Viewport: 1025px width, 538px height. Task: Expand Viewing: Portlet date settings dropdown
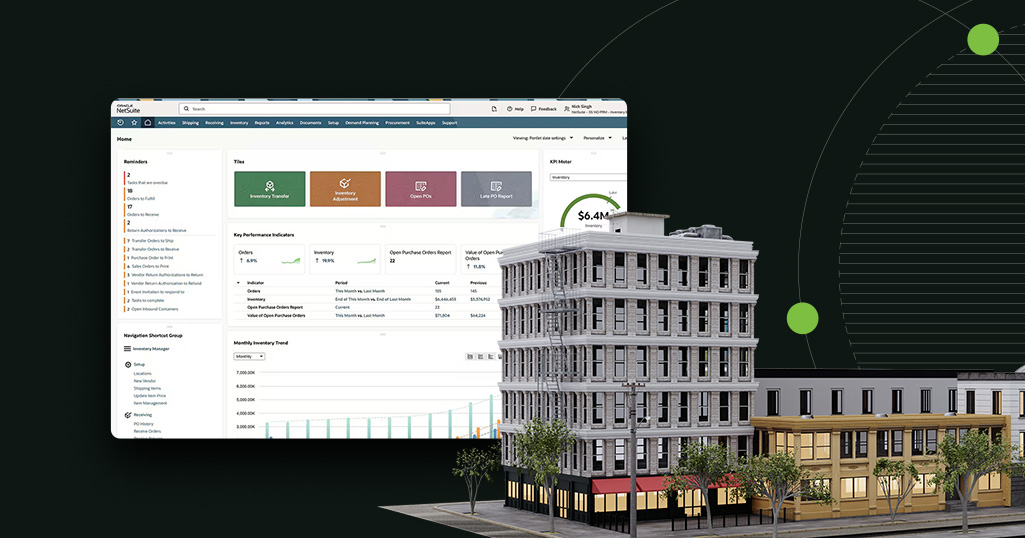[x=542, y=138]
